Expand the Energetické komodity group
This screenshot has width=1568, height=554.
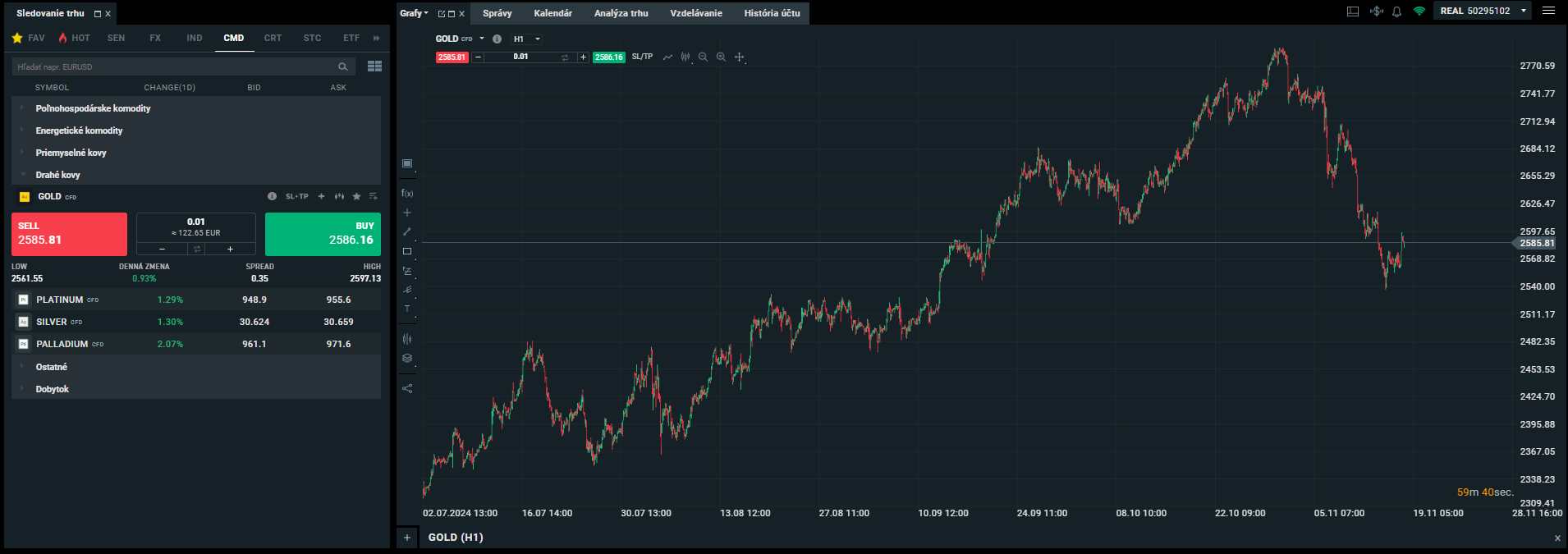[x=79, y=130]
